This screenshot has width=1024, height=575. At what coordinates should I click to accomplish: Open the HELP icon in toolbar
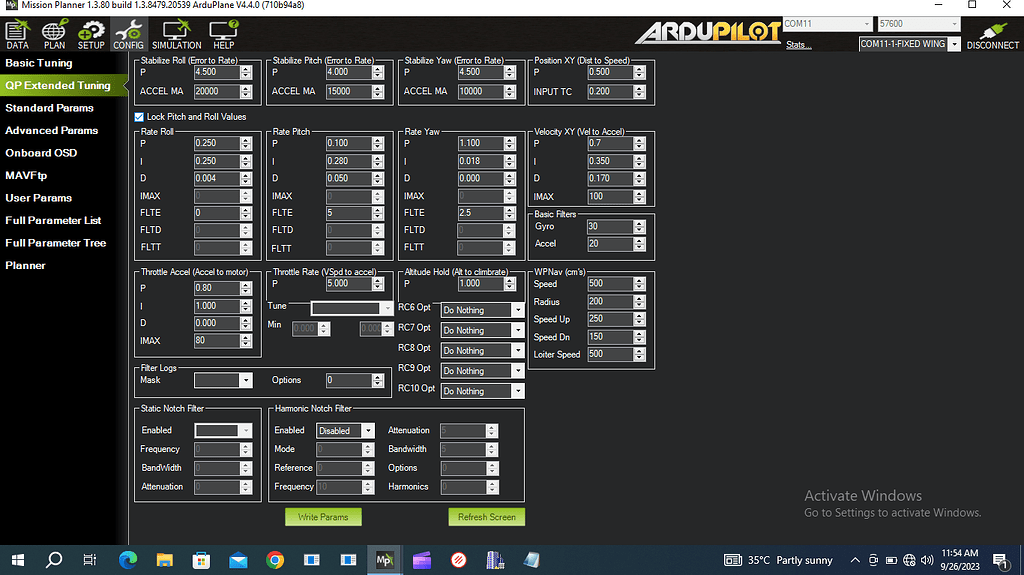pyautogui.click(x=224, y=34)
